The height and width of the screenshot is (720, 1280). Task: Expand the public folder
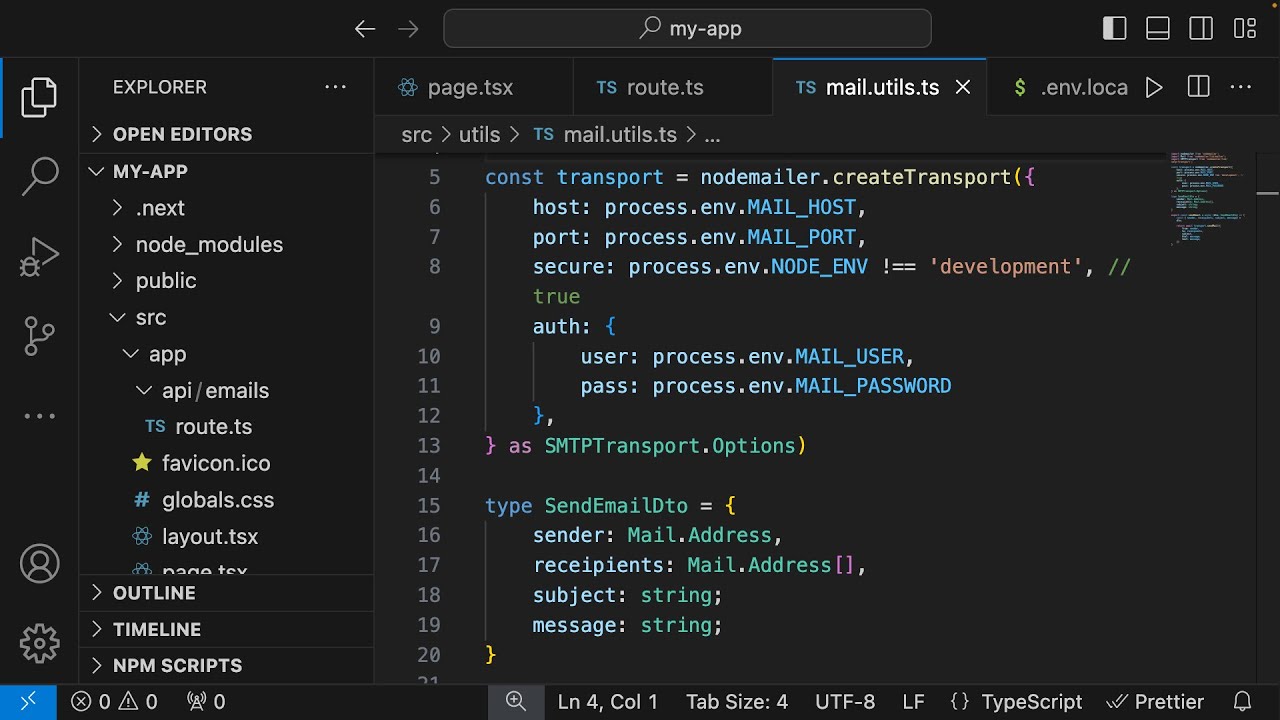[226, 281]
